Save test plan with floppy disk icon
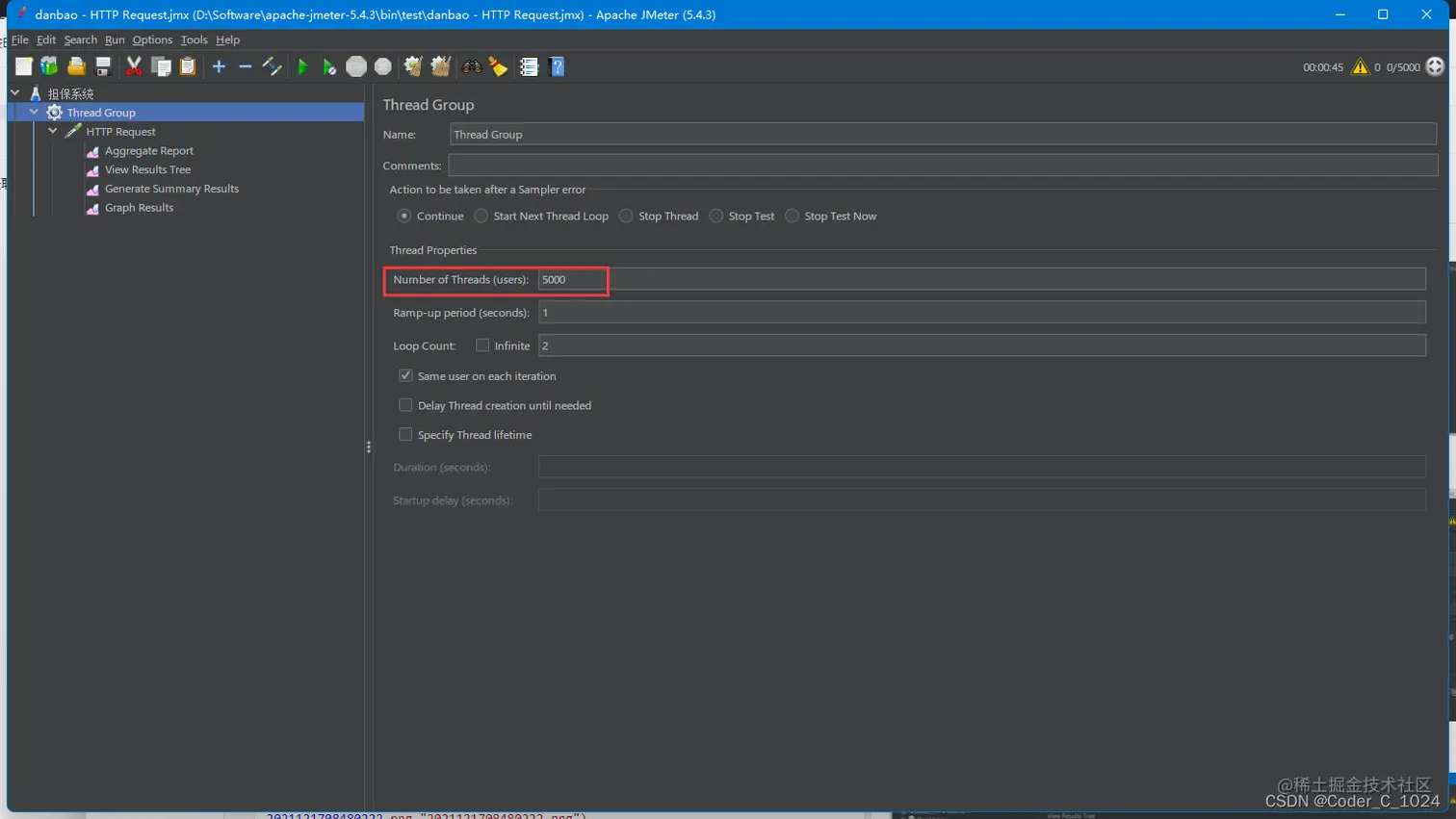Viewport: 1456px width, 819px height. coord(103,66)
